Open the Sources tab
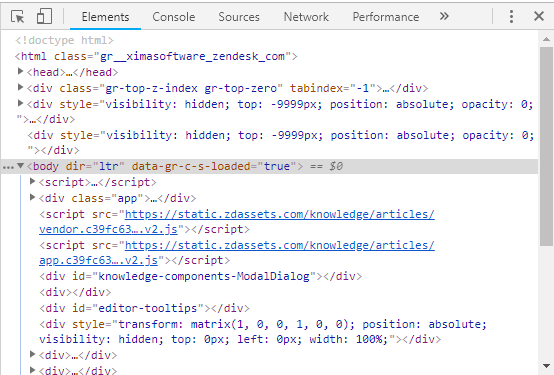 tap(239, 17)
